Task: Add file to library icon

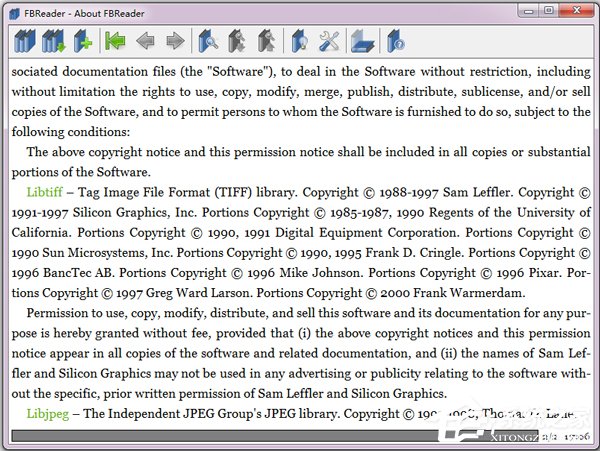Action: pyautogui.click(x=83, y=41)
